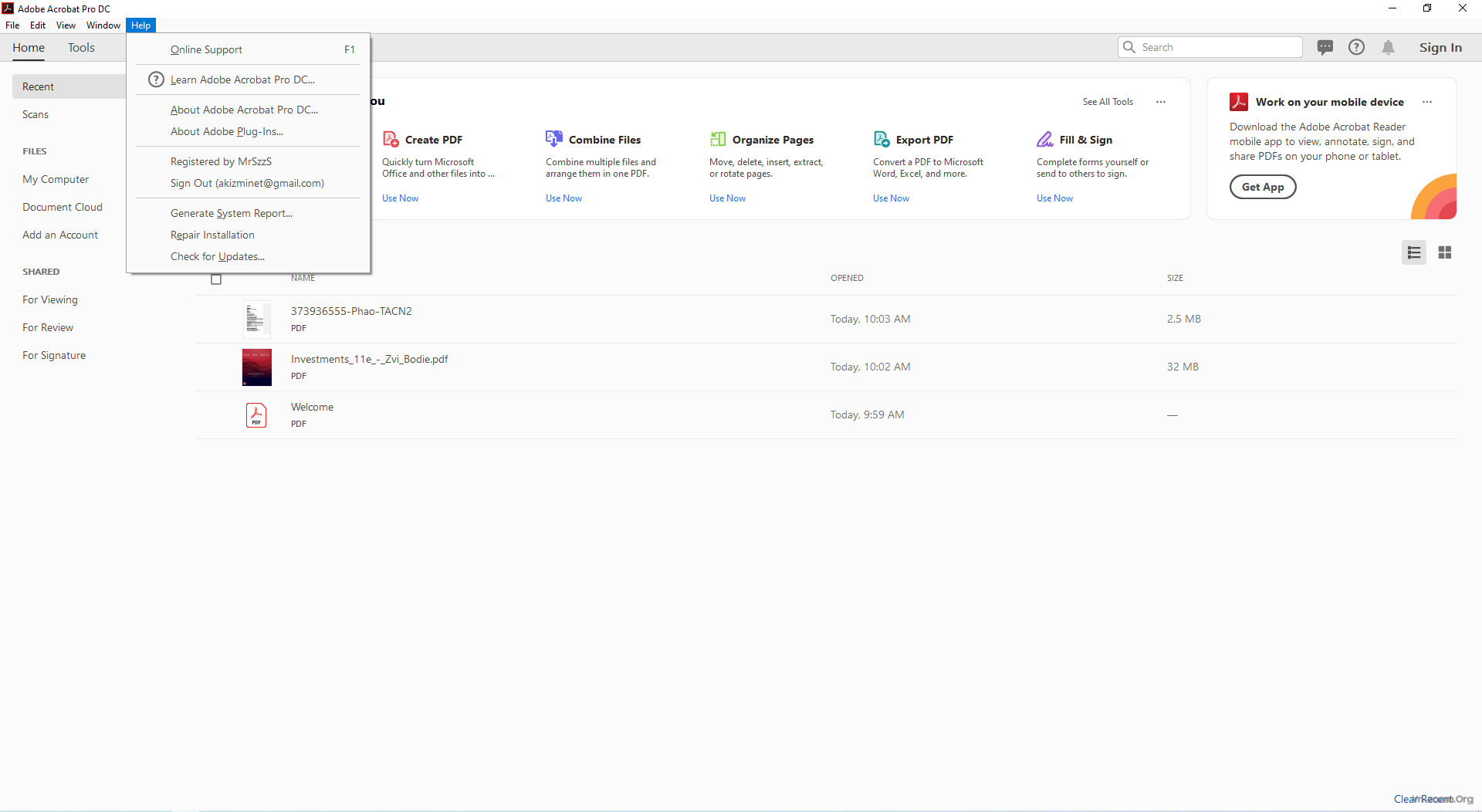Click the Welcome PDF file icon
The height and width of the screenshot is (812, 1482).
[x=256, y=415]
